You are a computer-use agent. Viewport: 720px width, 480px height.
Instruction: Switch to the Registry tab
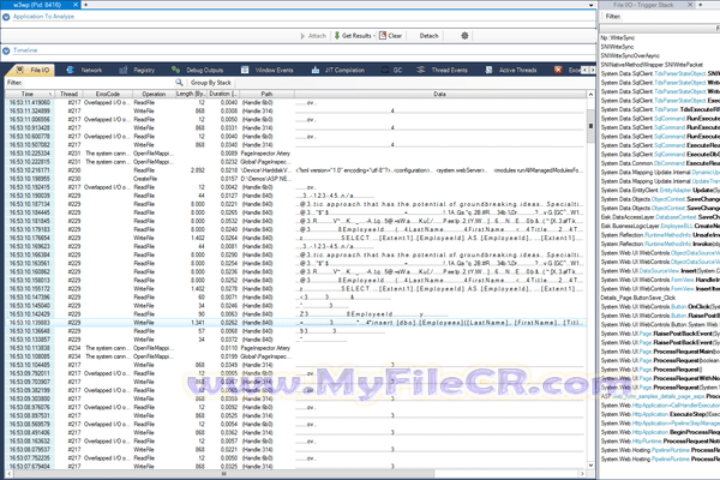click(137, 70)
